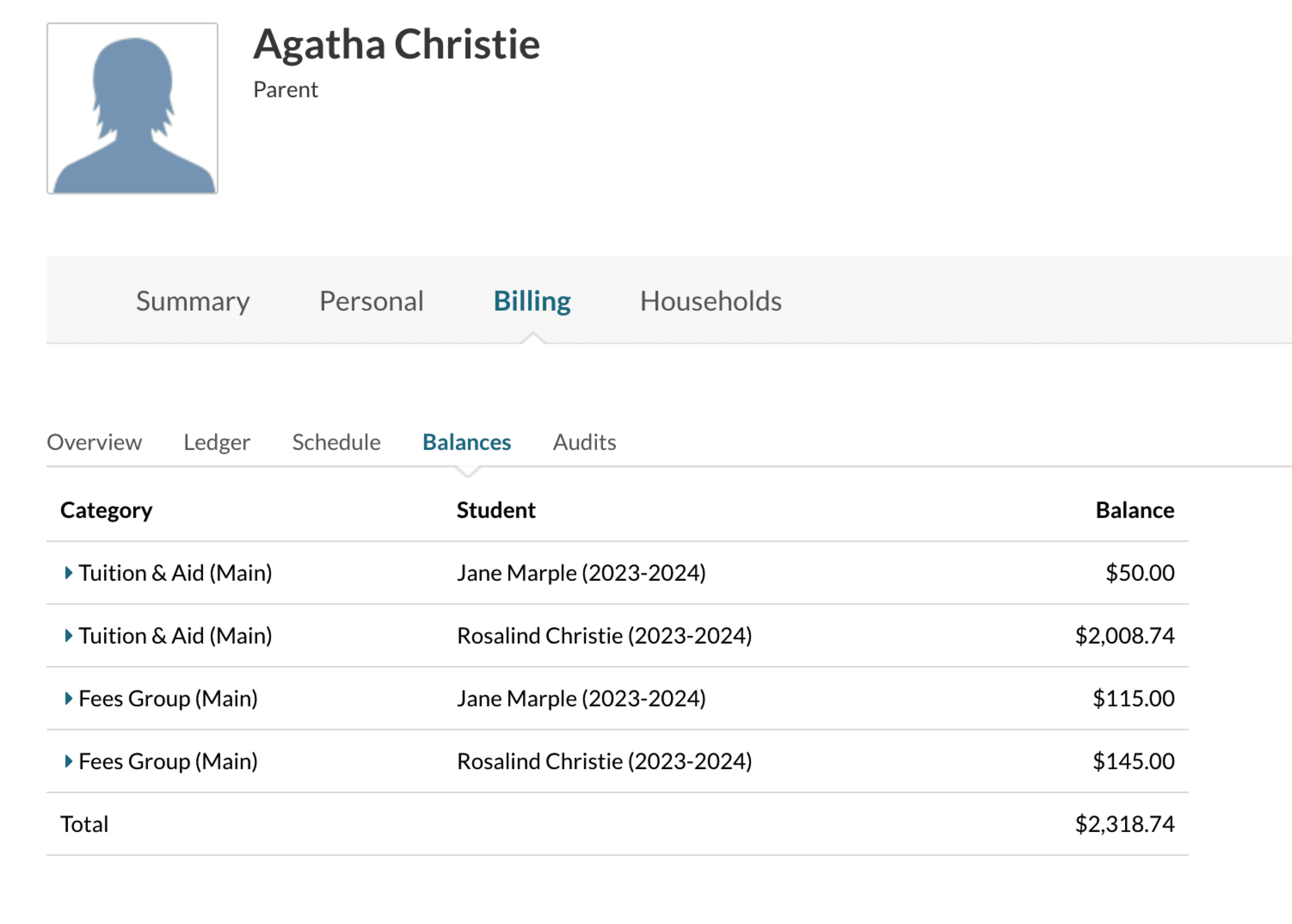Open the Overview billing sub-tab
The height and width of the screenshot is (924, 1292).
[x=95, y=442]
